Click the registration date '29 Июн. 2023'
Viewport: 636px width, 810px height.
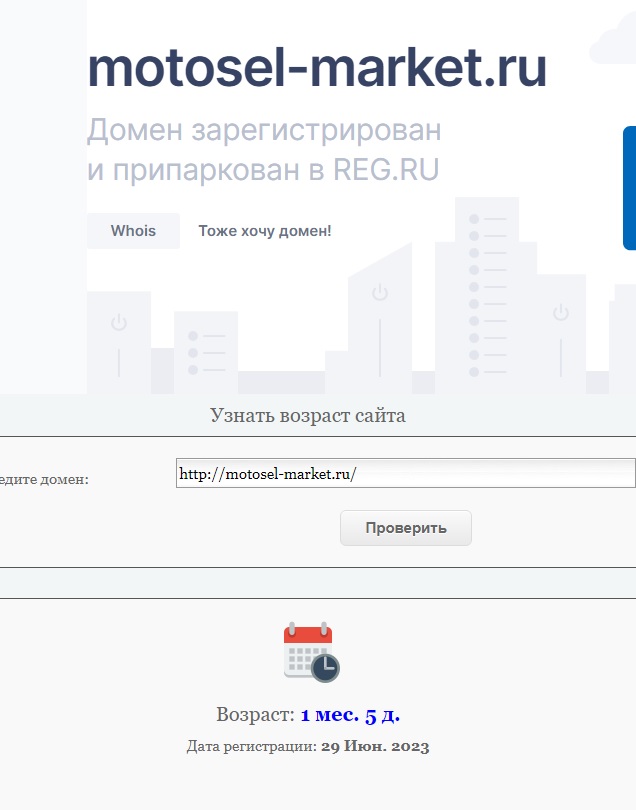point(375,747)
